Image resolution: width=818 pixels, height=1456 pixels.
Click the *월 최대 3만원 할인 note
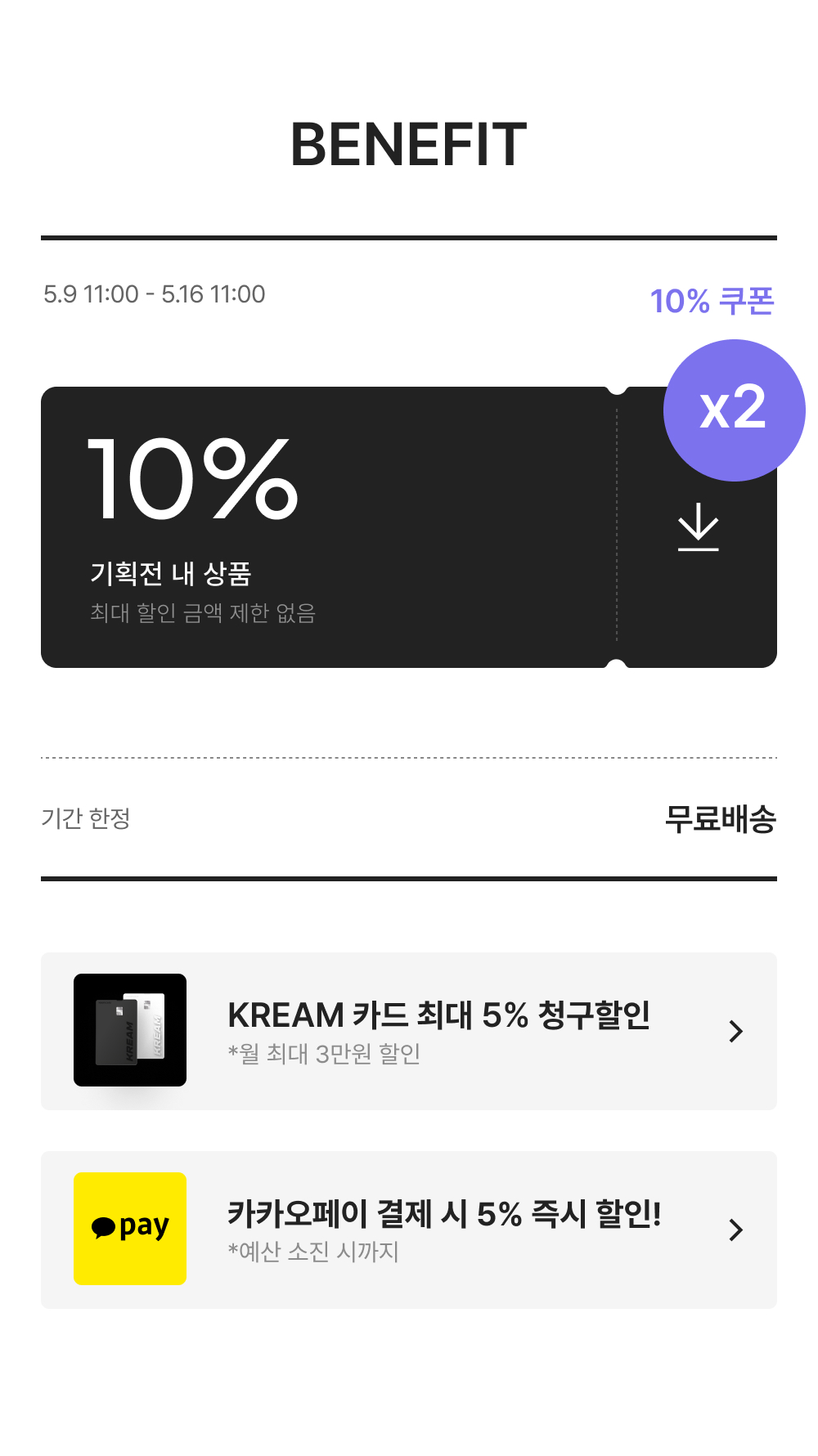pos(324,1054)
